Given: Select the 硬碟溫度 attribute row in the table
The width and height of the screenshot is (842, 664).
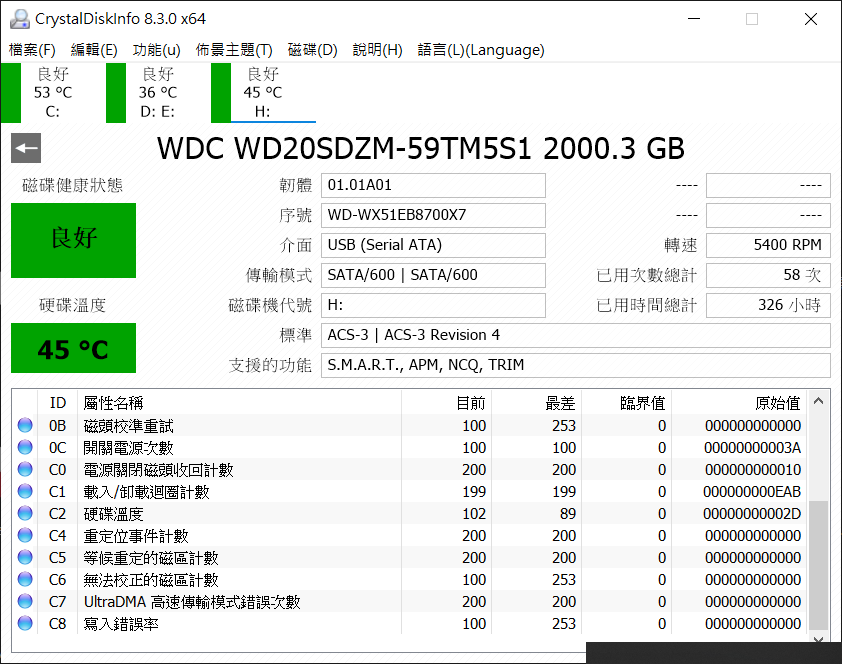Looking at the screenshot, I should [x=409, y=514].
